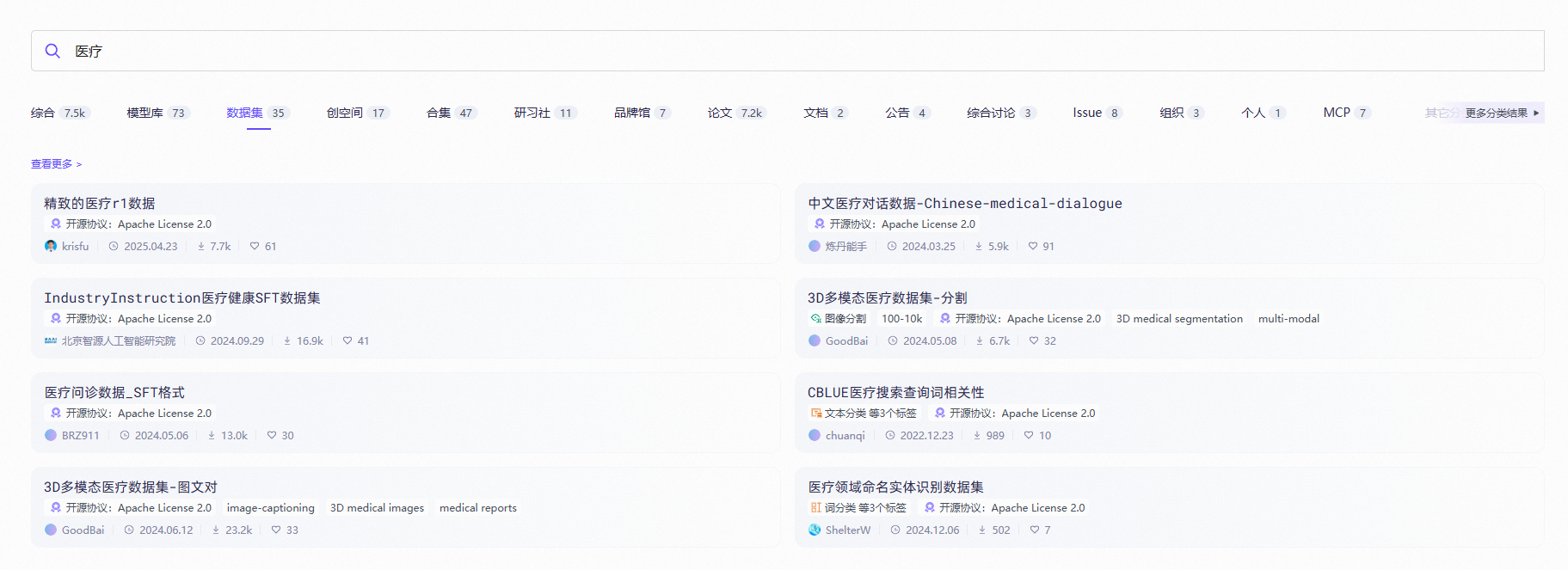This screenshot has height=570, width=1568.
Task: Click license icon on 精致的医疗r1数据 card
Action: [x=56, y=224]
